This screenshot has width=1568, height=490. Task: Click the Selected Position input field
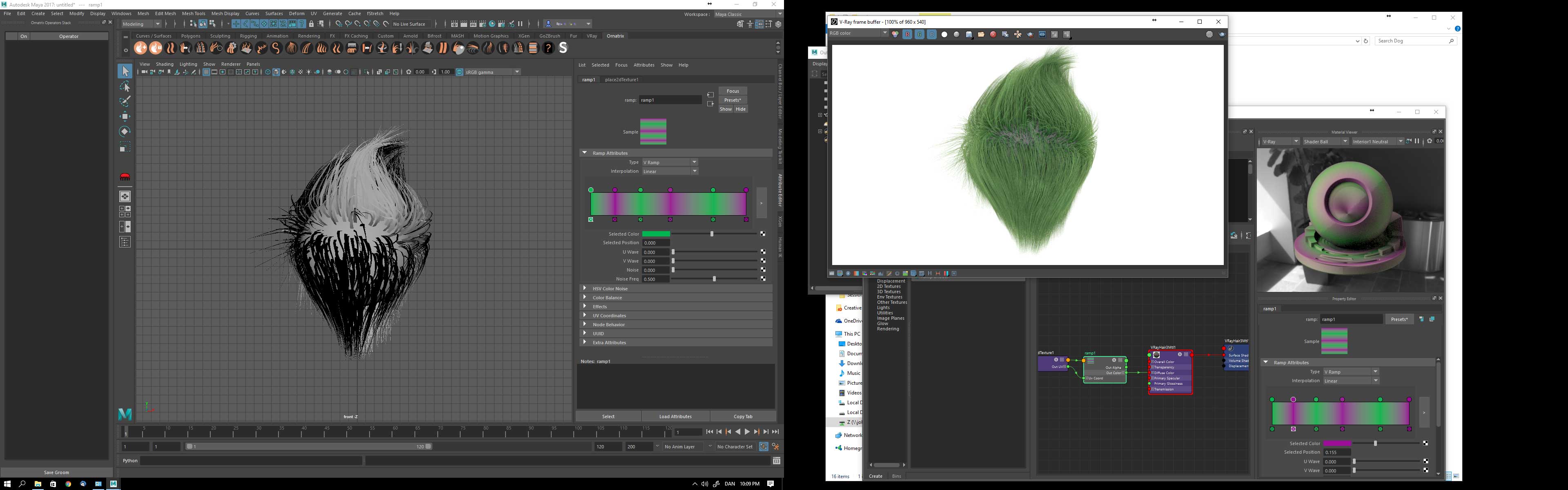point(655,243)
